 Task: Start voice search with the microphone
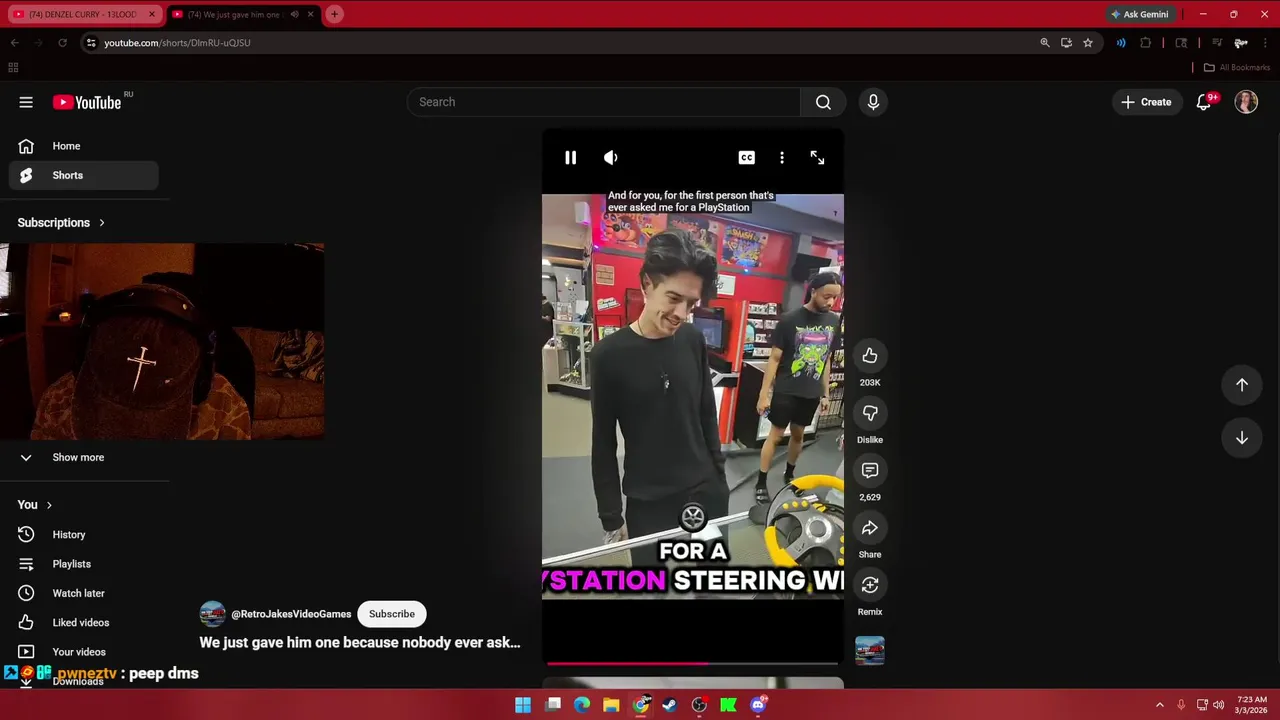click(873, 102)
